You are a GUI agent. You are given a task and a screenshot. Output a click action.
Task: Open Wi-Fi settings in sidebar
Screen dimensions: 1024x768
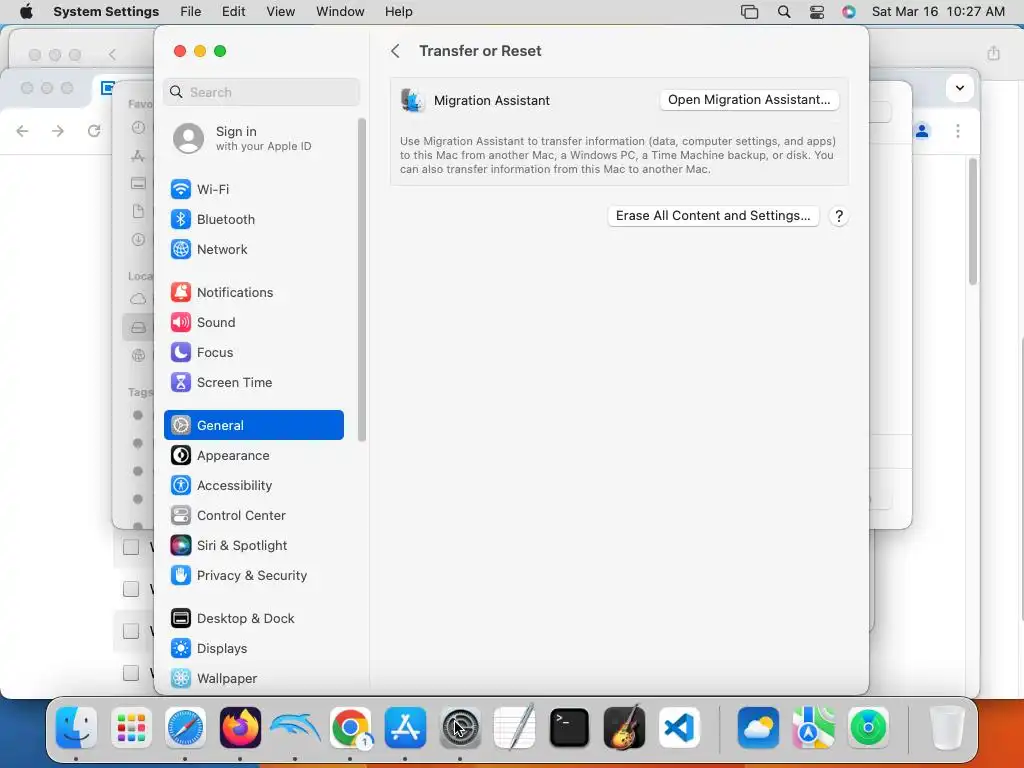pos(253,189)
